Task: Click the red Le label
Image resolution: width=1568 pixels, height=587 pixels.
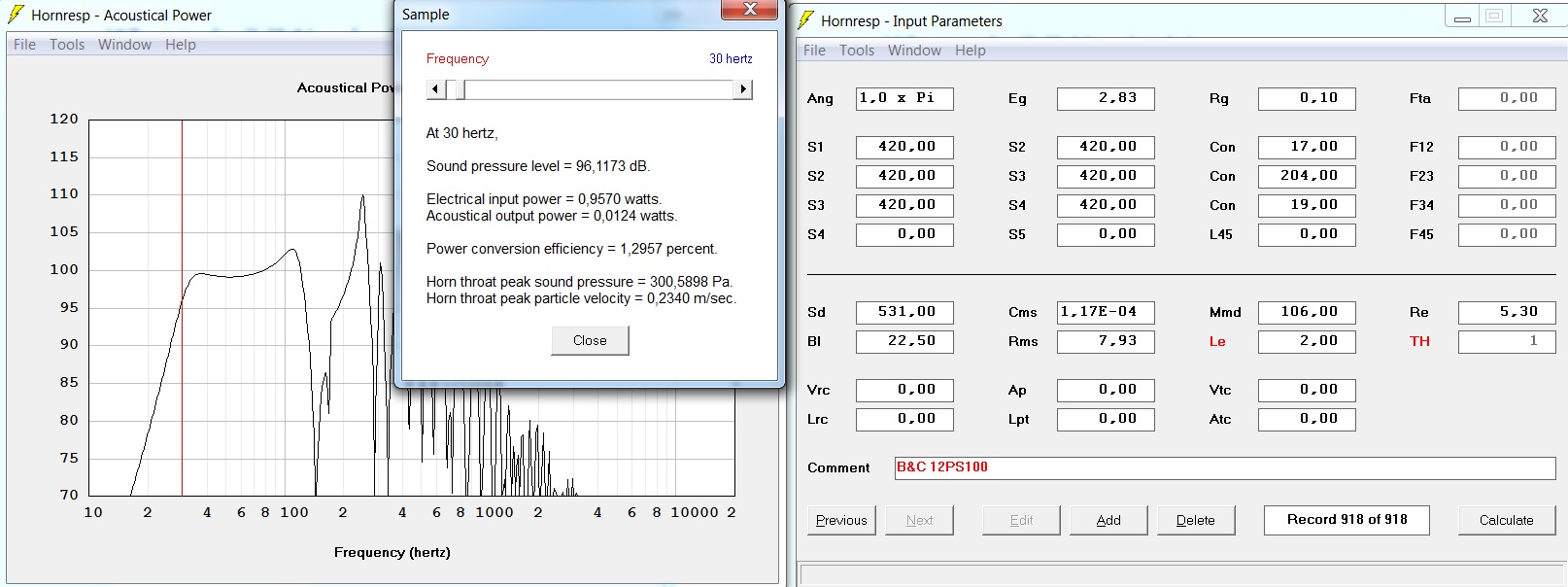Action: [x=1217, y=341]
